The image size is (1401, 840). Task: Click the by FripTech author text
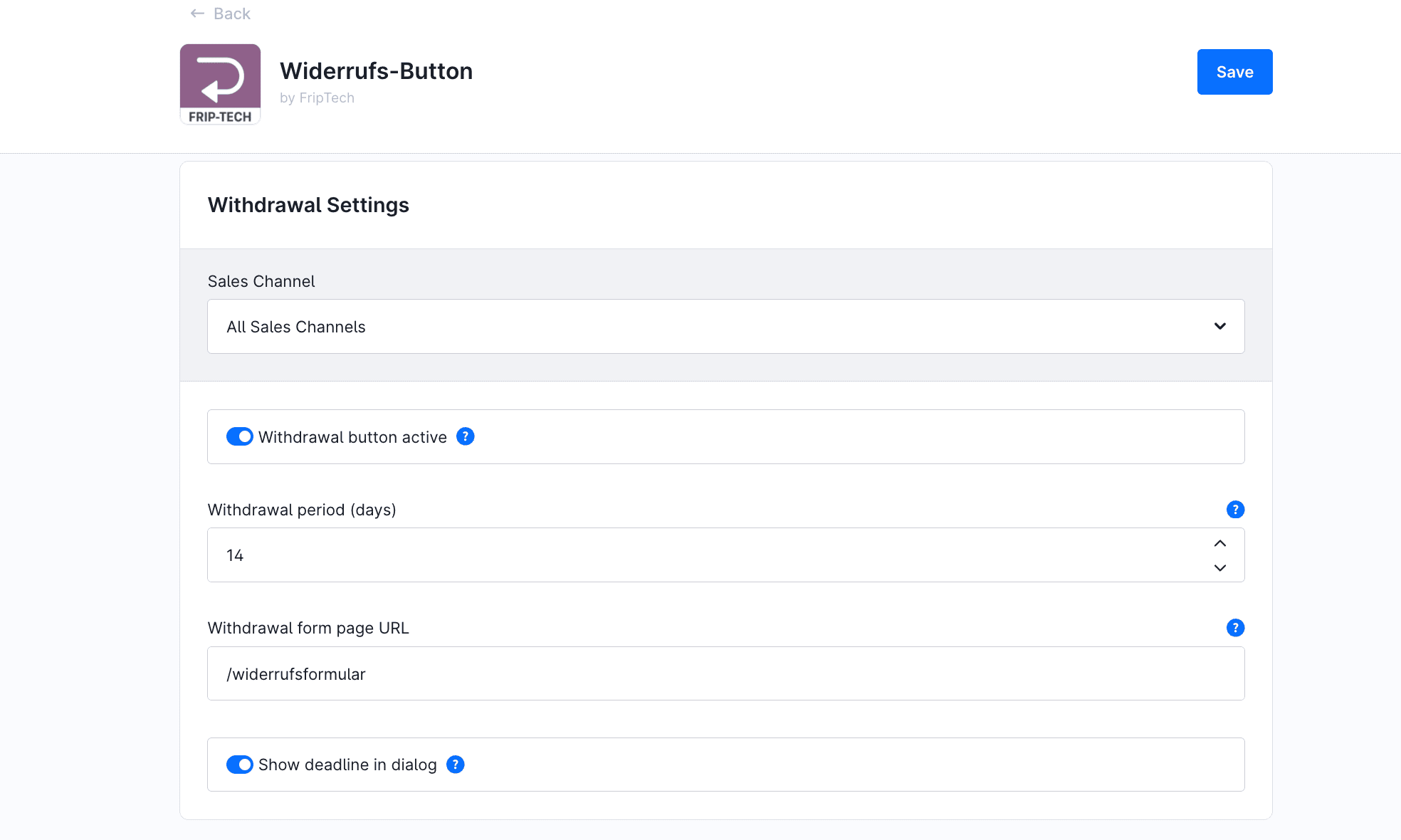pyautogui.click(x=317, y=98)
